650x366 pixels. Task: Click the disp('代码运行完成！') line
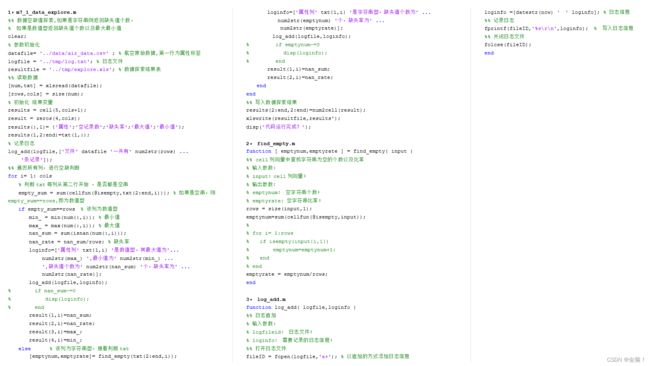[x=278, y=127]
